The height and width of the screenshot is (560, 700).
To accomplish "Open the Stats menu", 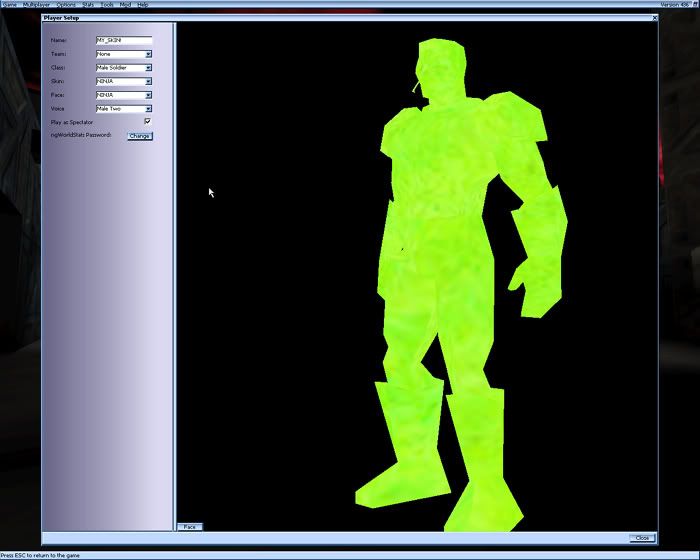I will click(88, 5).
